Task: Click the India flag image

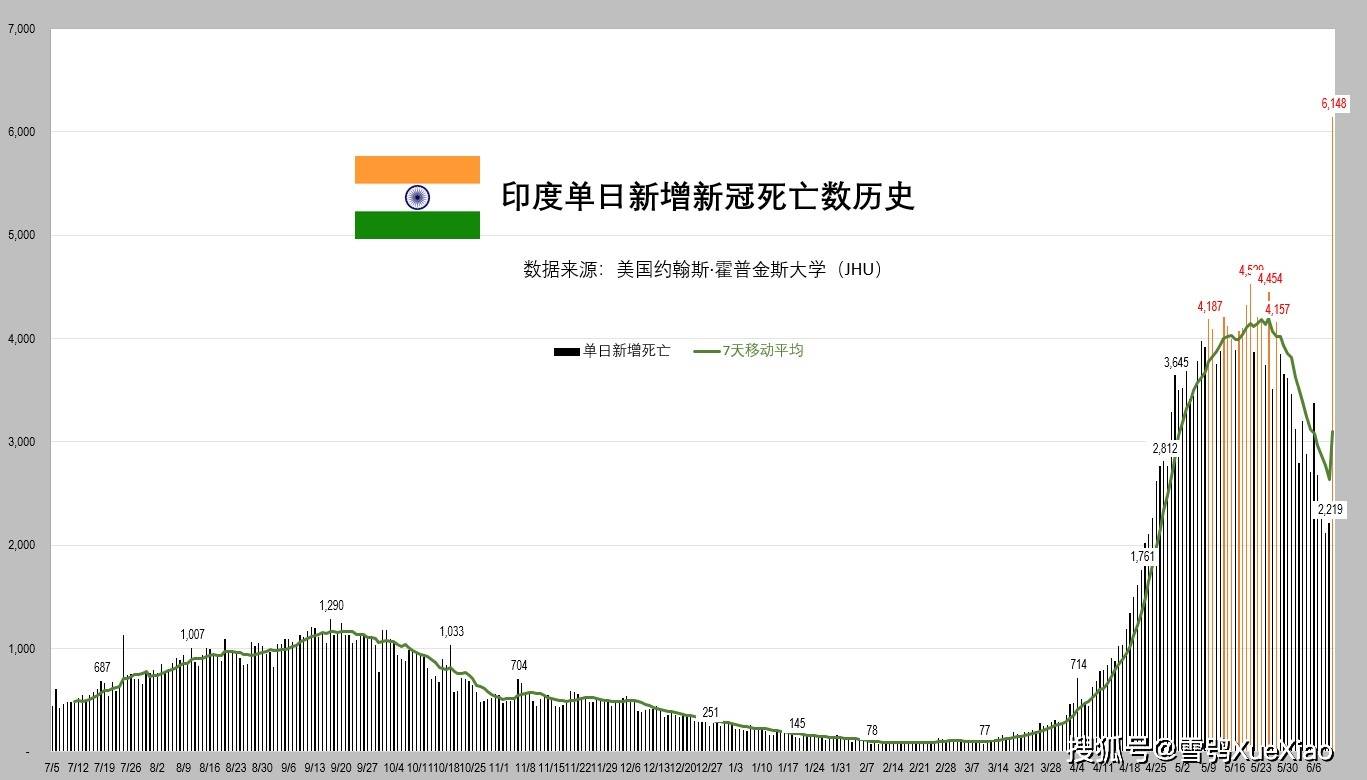Action: pos(417,197)
